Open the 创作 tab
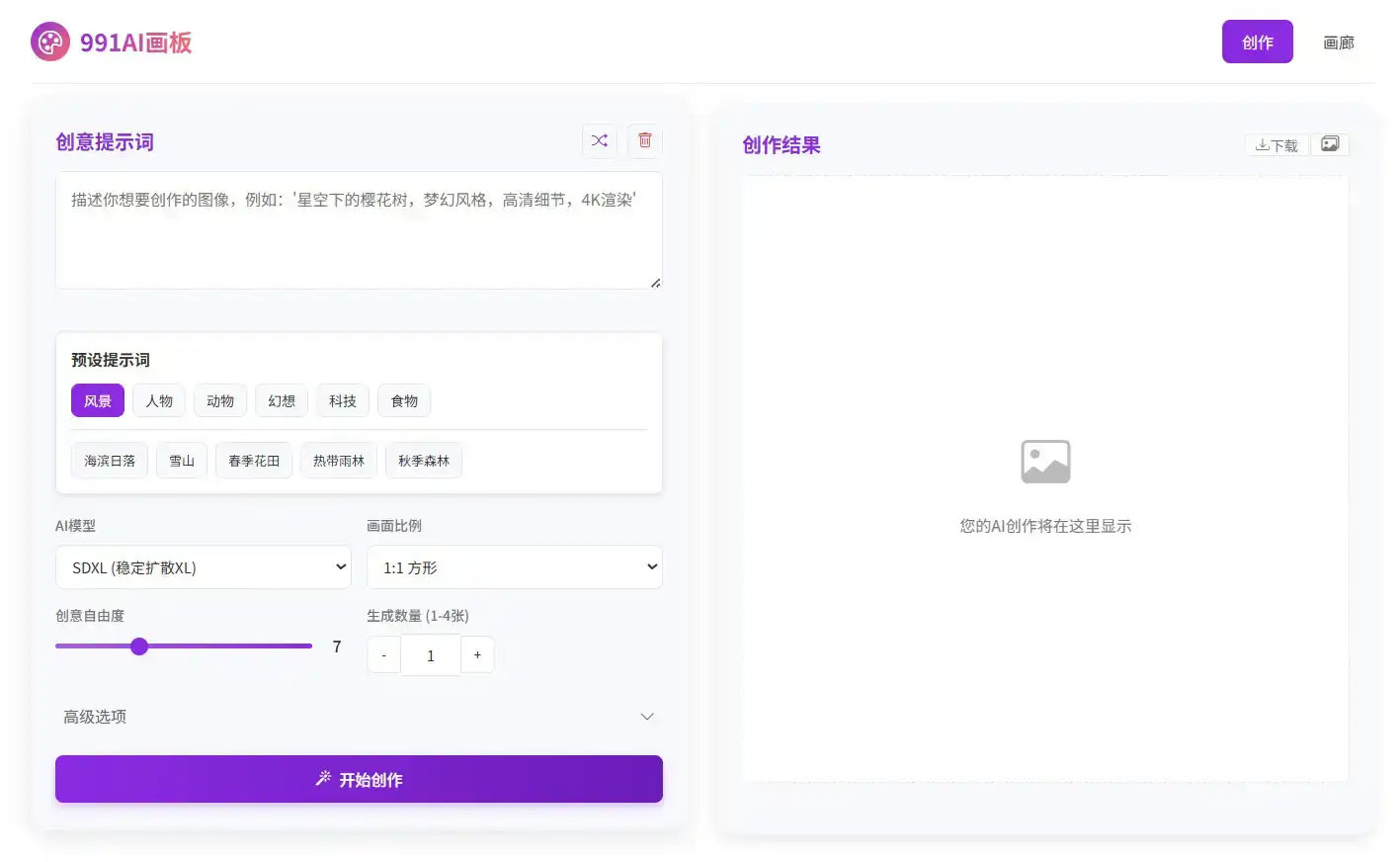 [1257, 42]
